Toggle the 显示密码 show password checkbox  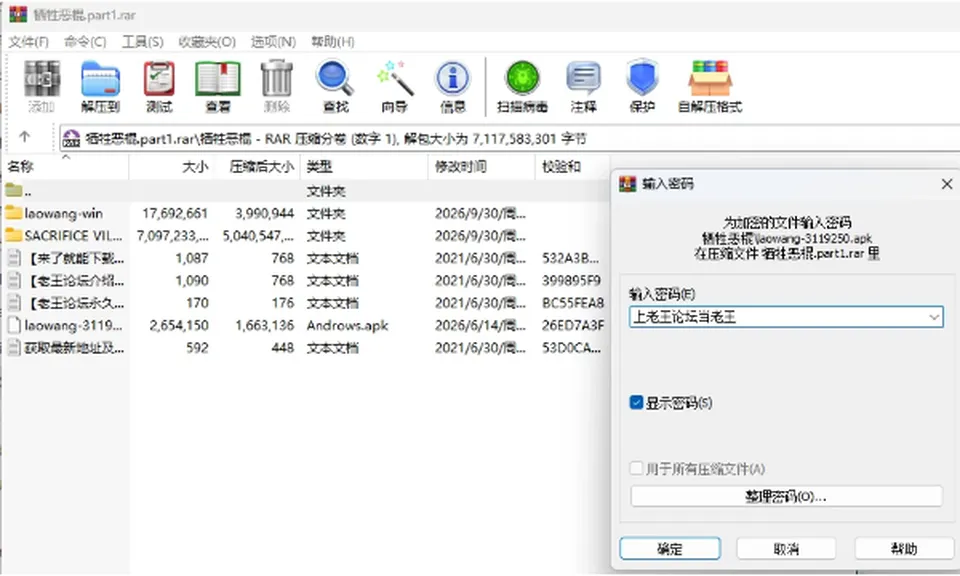pyautogui.click(x=636, y=402)
